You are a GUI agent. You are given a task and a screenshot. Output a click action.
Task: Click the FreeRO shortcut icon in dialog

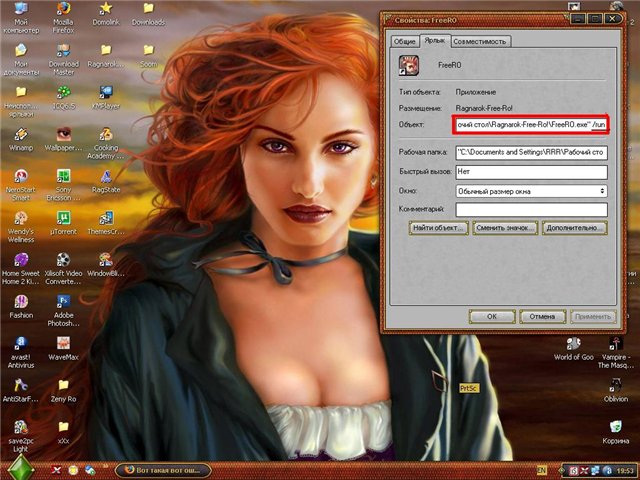click(409, 65)
